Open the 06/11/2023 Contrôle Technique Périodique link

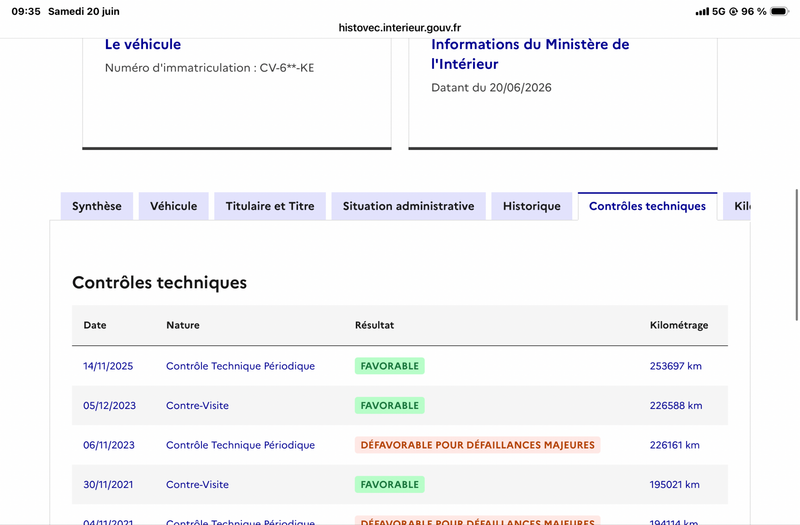pos(240,445)
